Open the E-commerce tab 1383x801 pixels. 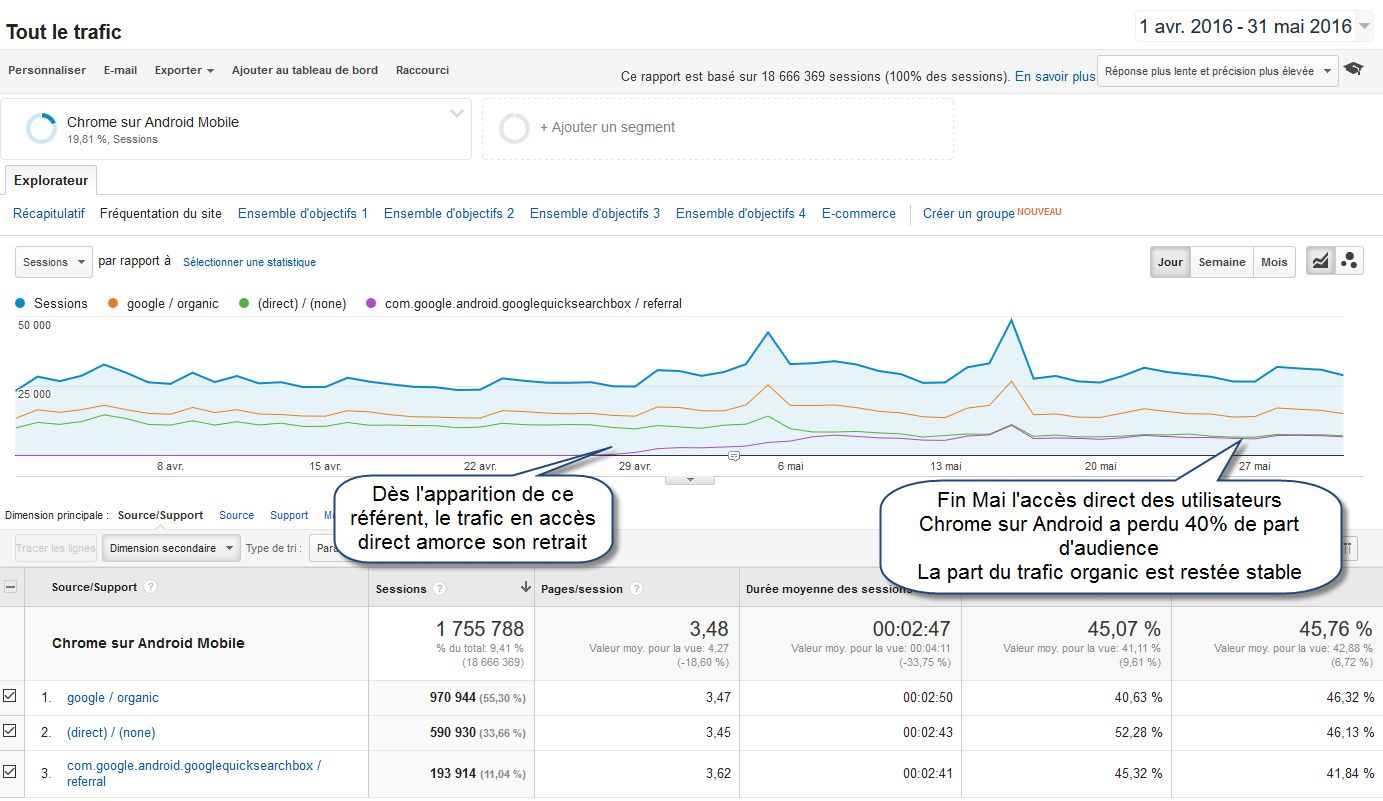[859, 213]
